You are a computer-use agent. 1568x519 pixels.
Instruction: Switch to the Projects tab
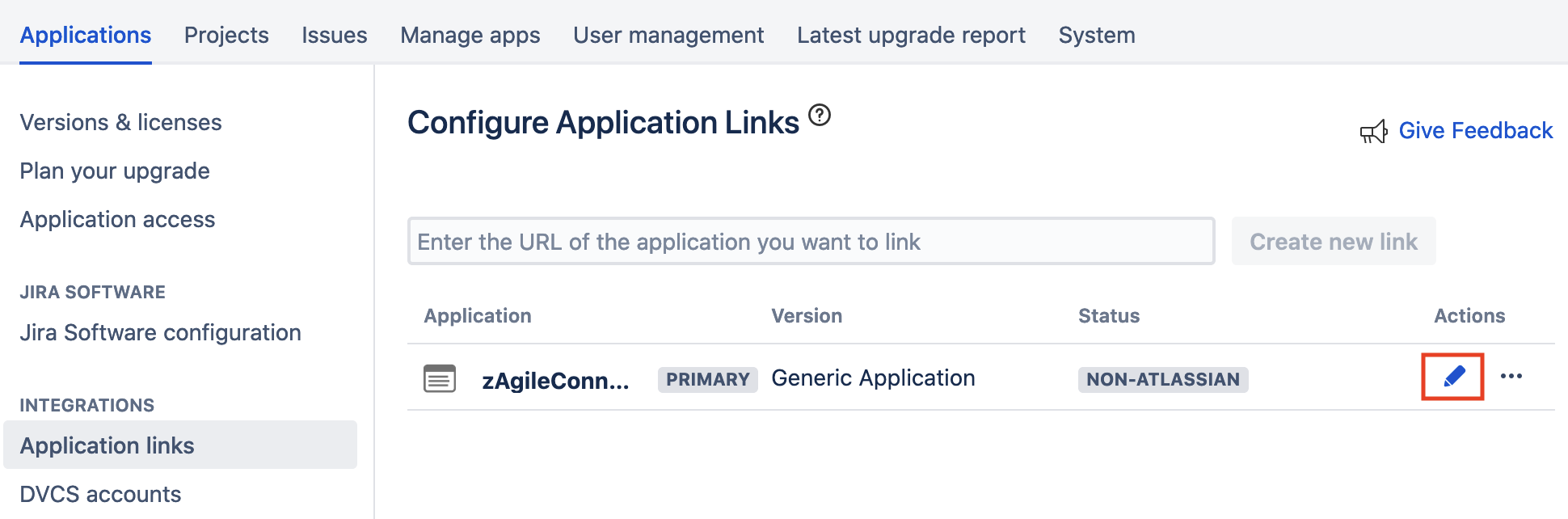(x=226, y=35)
